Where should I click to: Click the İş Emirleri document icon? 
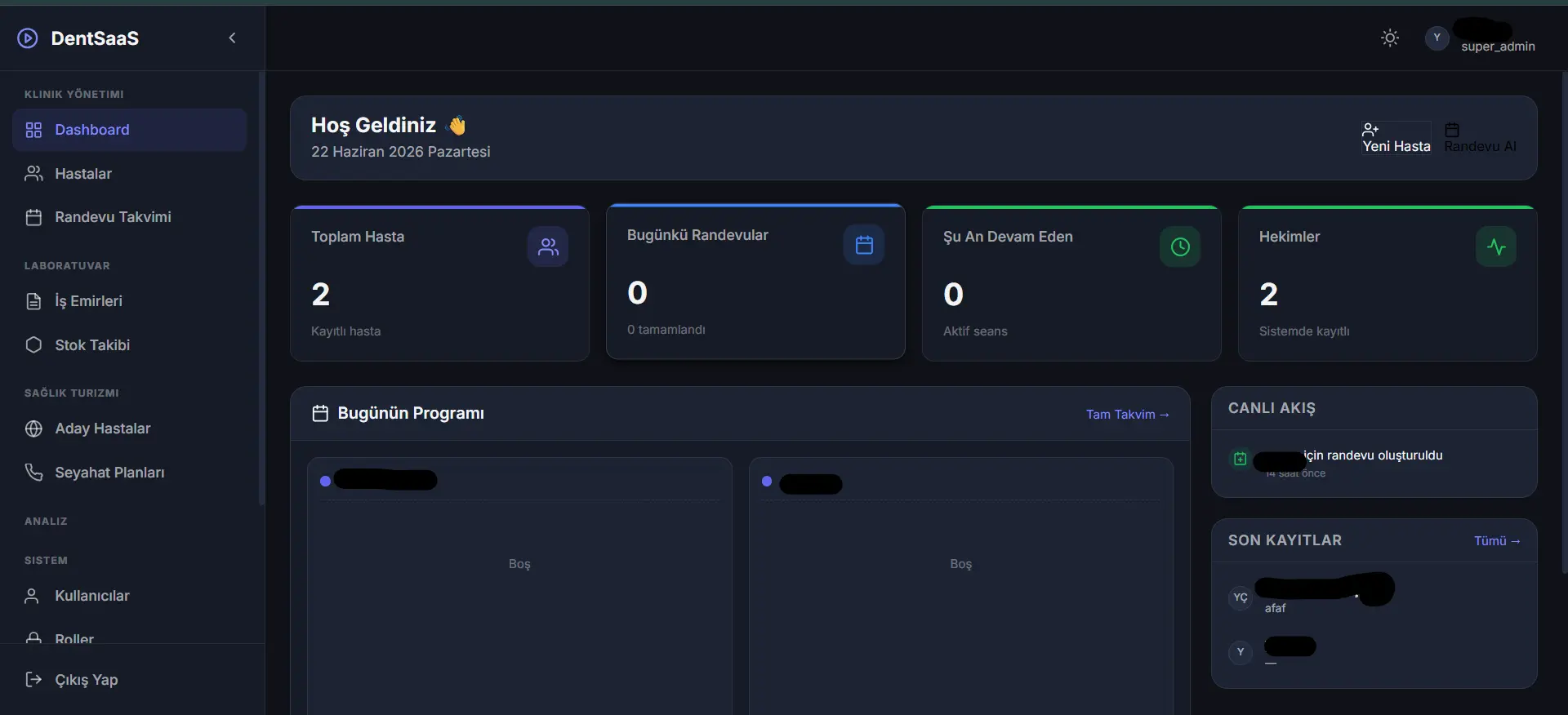(x=33, y=301)
